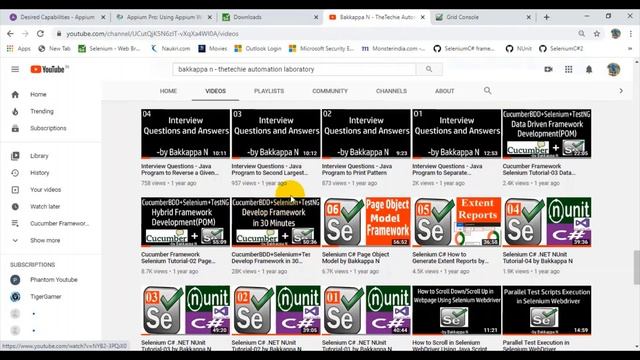Open the YouTube hamburger guide menu
Image resolution: width=640 pixels, height=360 pixels.
pyautogui.click(x=15, y=69)
